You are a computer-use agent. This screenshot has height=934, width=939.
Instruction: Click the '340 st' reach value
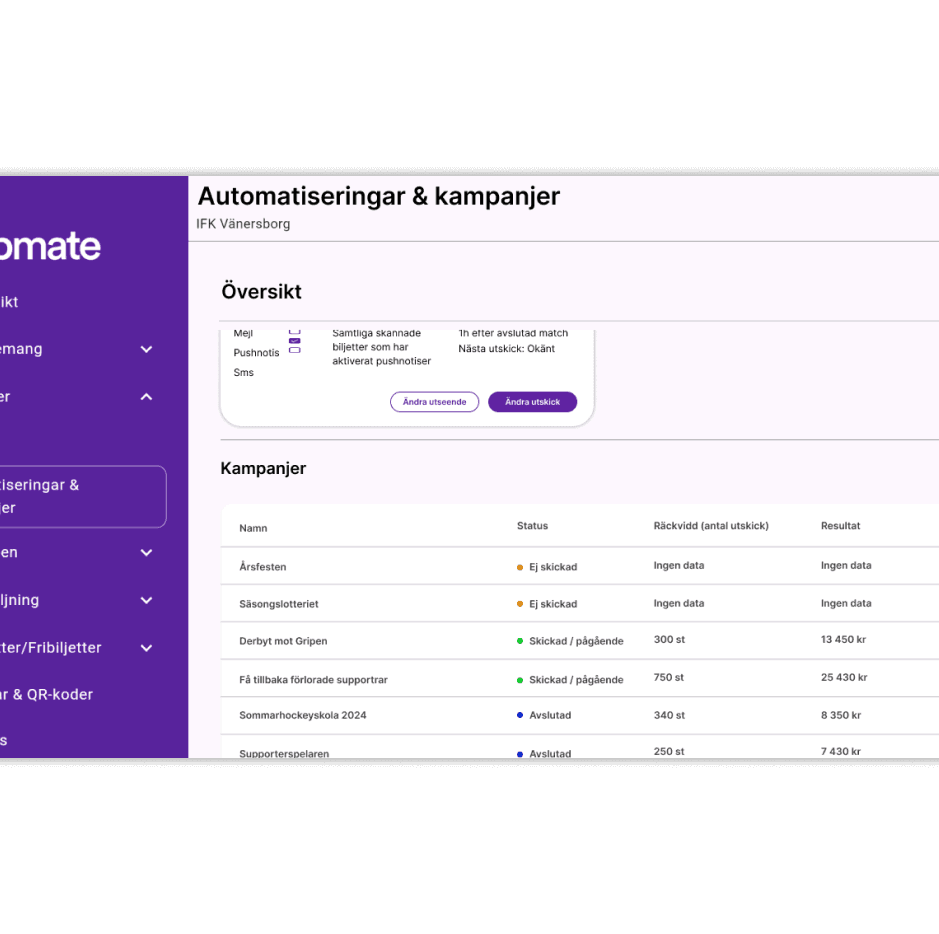(669, 715)
